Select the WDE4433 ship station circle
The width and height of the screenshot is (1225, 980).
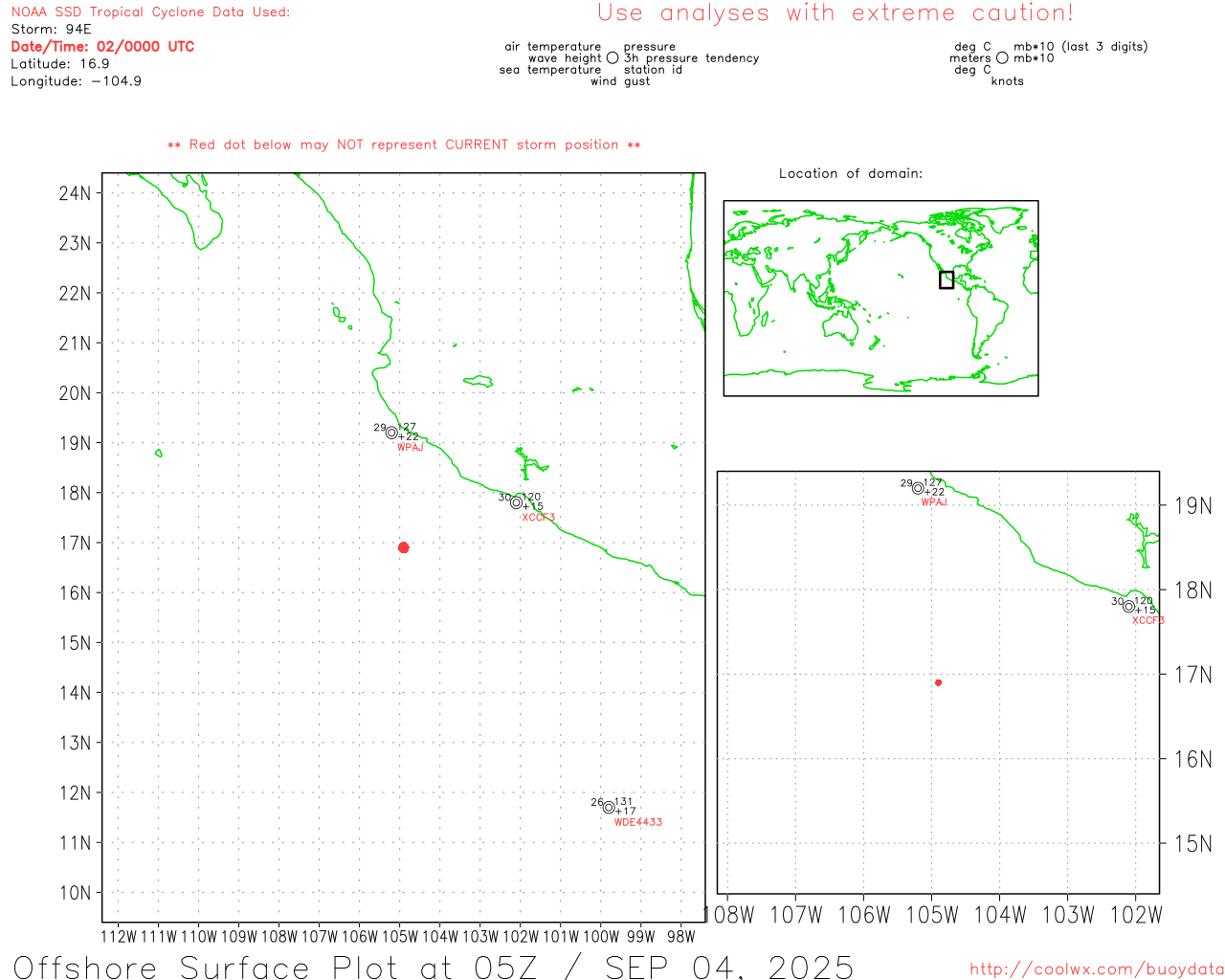click(609, 807)
